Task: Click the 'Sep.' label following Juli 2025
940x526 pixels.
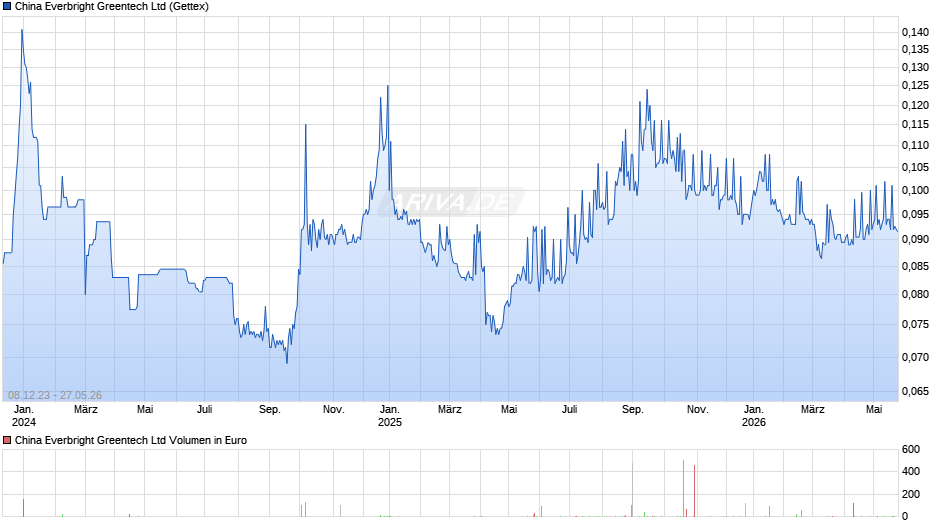Action: tap(632, 410)
